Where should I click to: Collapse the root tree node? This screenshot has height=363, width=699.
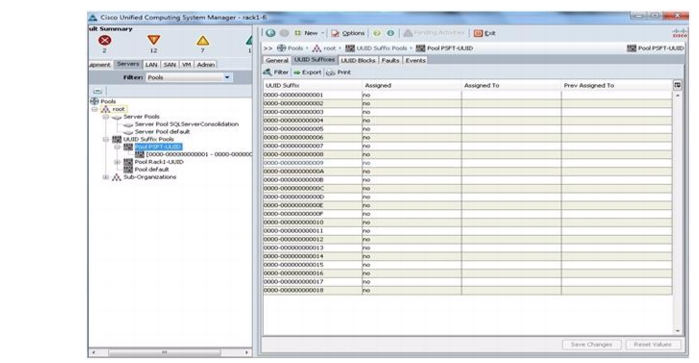click(95, 109)
